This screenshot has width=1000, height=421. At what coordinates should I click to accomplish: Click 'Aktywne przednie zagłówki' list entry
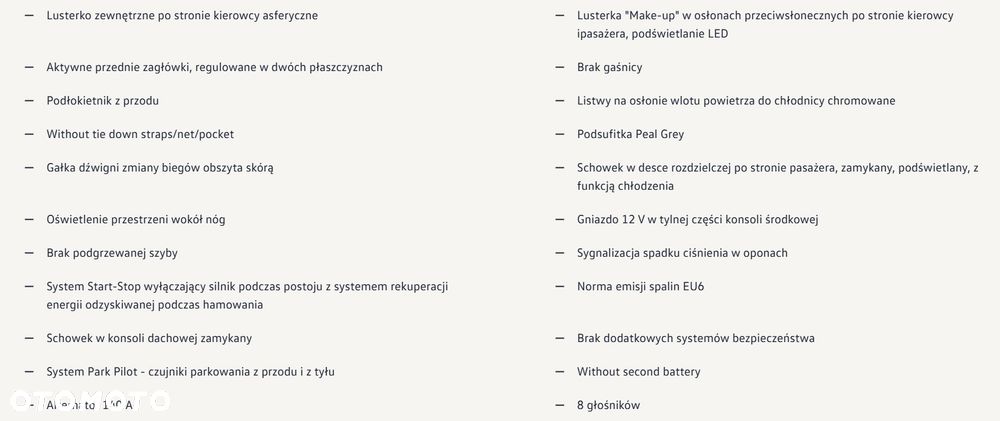(214, 67)
